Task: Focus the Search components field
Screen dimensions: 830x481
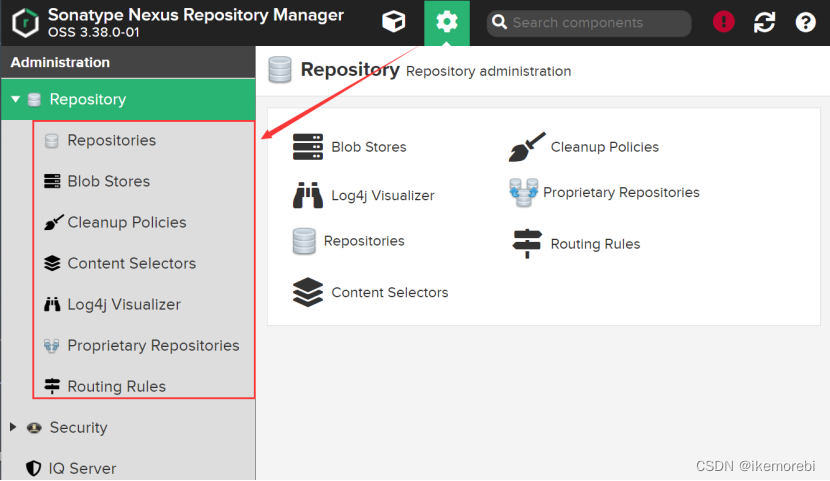Action: [589, 23]
